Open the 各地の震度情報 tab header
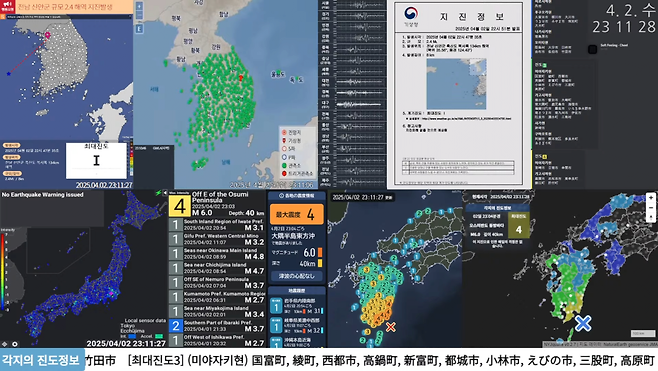This screenshot has height=371, width=658. pos(297,196)
